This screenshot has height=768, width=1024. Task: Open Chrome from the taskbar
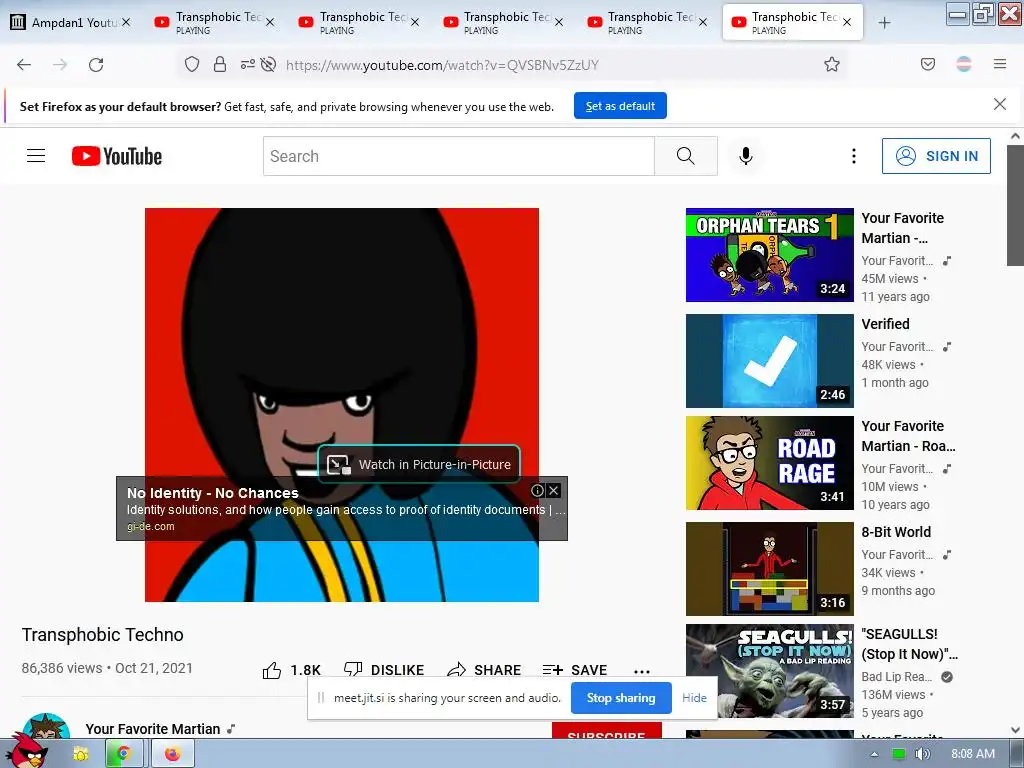123,754
